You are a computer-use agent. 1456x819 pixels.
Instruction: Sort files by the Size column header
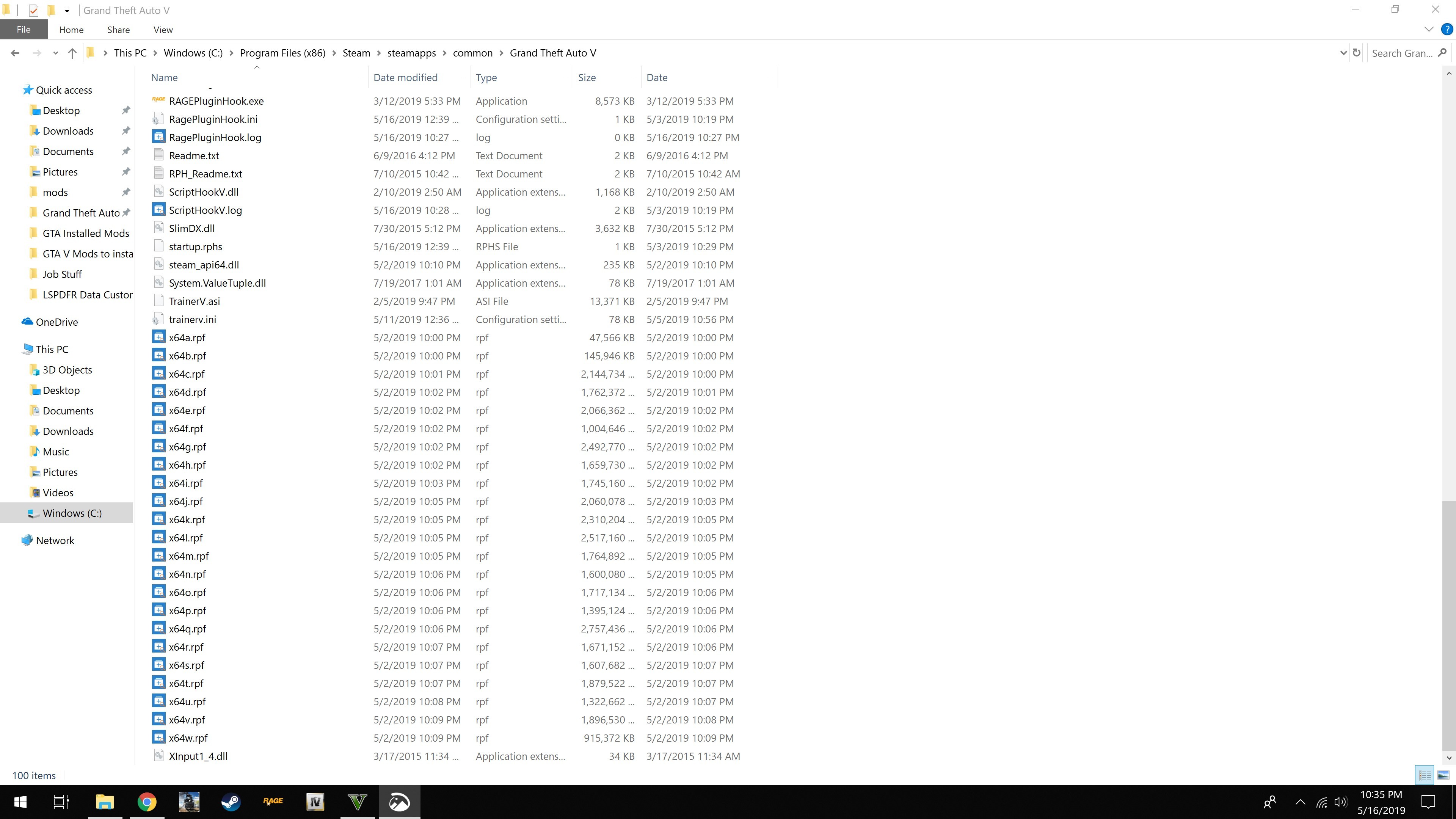587,77
